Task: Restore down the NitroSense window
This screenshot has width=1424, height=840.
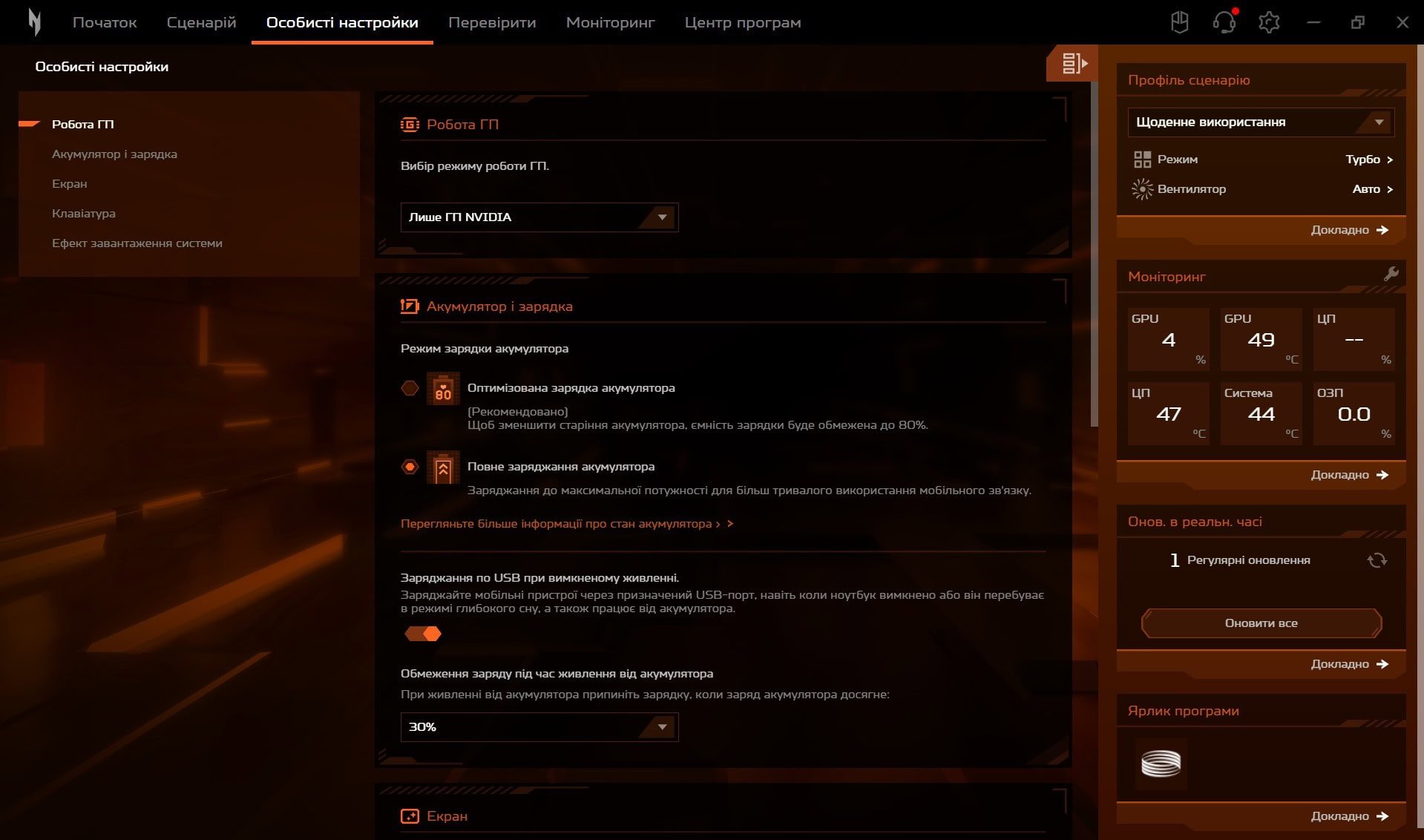Action: pos(1358,22)
